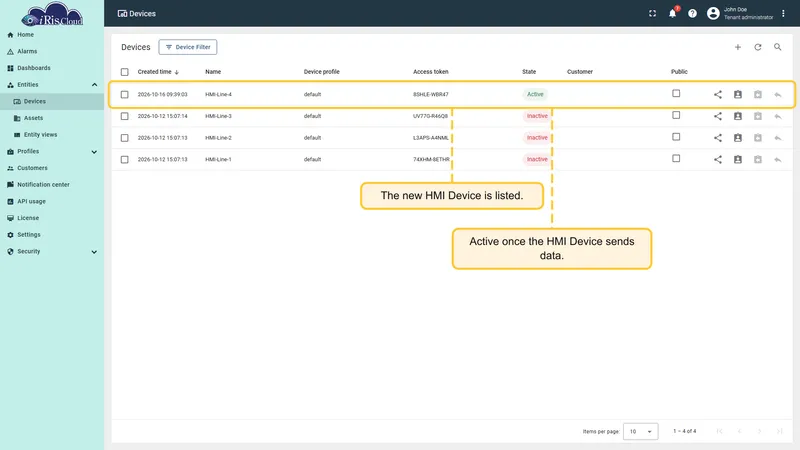The image size is (800, 450).
Task: Delete HMI-Line-3 device trash icon
Action: tap(758, 116)
